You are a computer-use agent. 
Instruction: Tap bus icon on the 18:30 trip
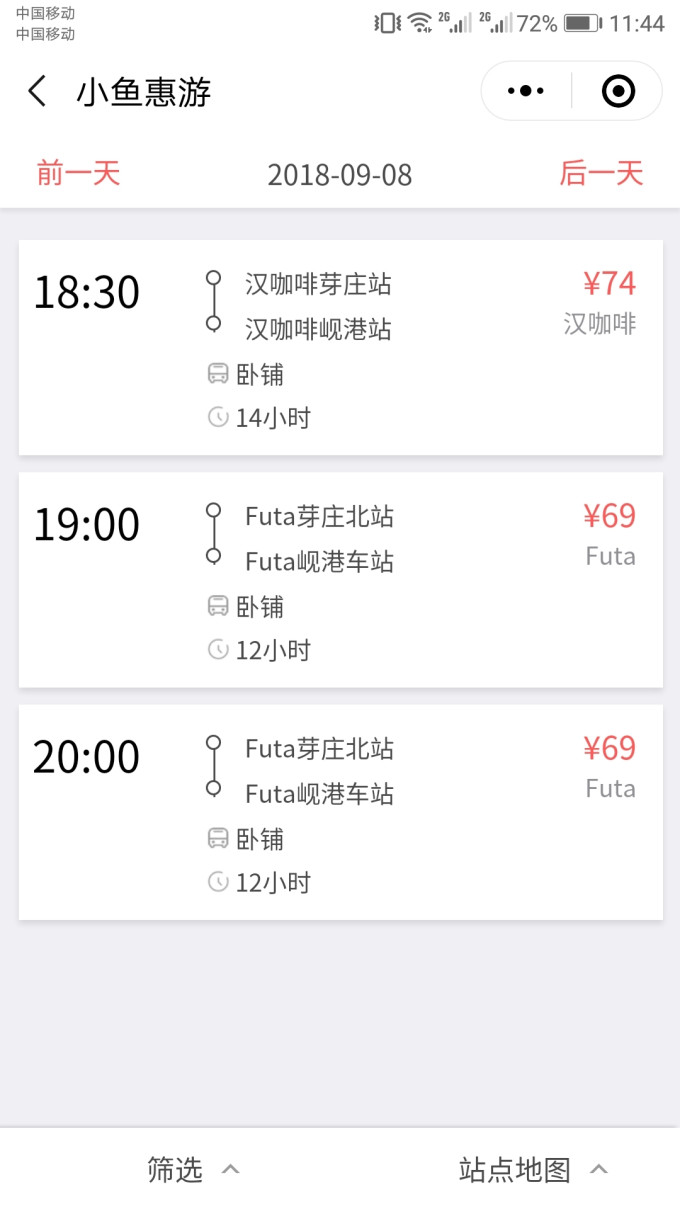point(218,375)
